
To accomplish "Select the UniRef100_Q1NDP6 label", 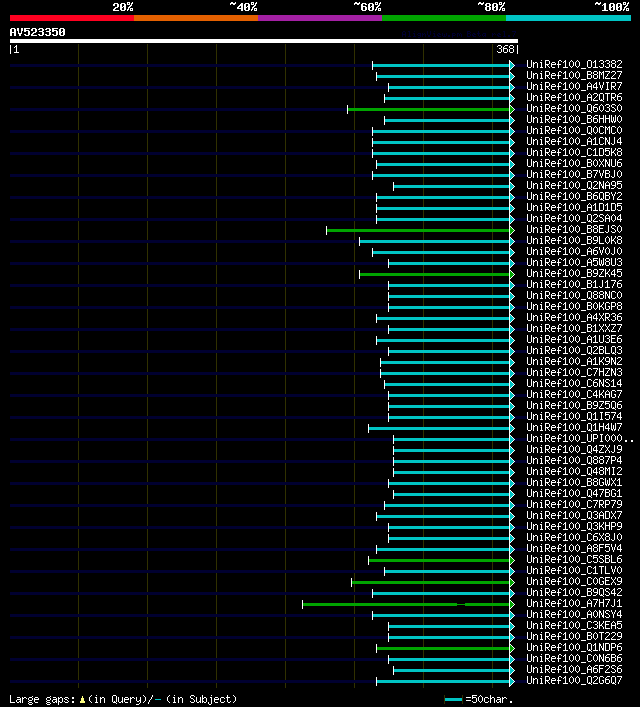I will tap(574, 647).
